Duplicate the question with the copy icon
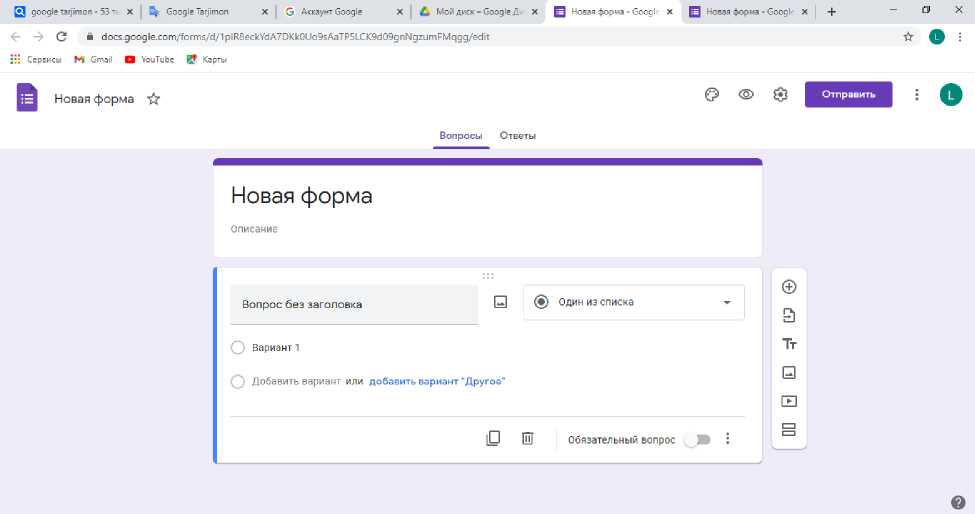Screen dimensions: 975x514 pos(493,438)
